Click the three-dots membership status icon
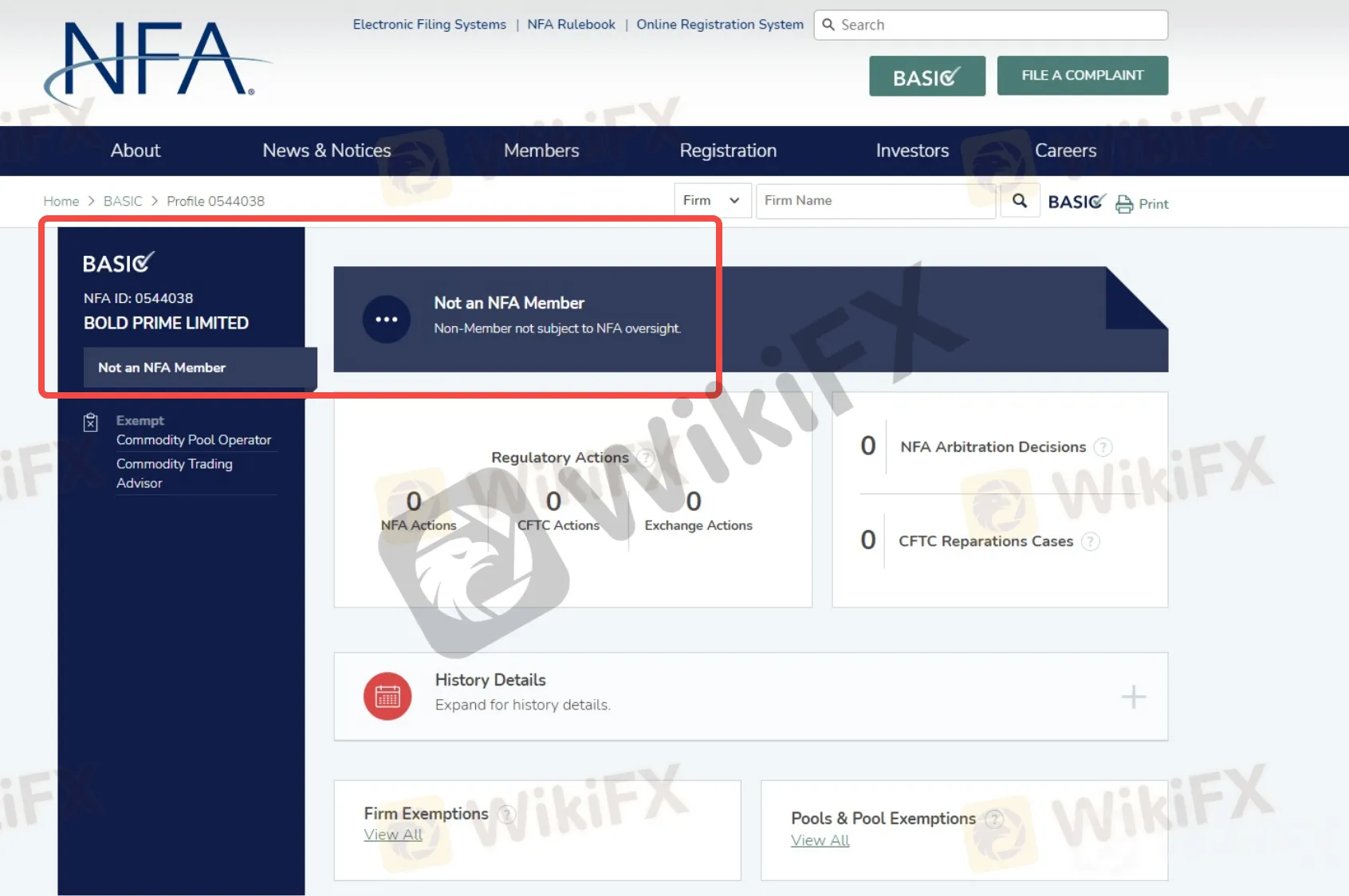Image resolution: width=1349 pixels, height=896 pixels. tap(387, 319)
